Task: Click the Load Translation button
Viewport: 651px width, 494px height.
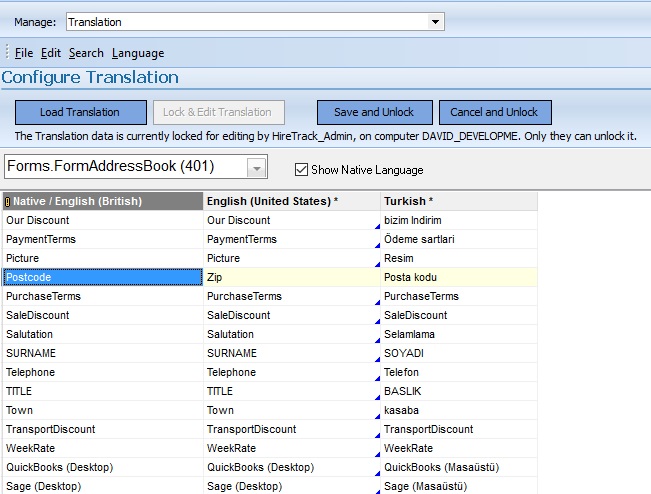Action: tap(80, 112)
